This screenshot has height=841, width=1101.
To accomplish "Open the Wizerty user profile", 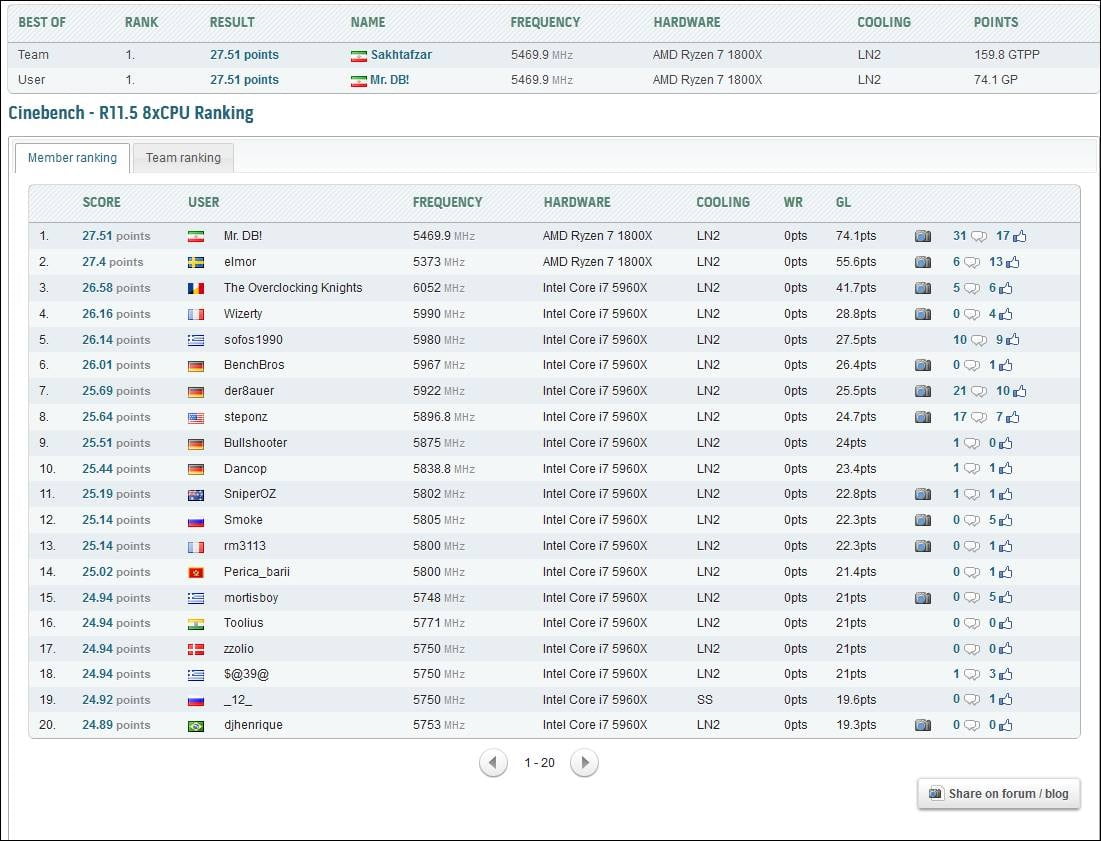I will click(243, 314).
